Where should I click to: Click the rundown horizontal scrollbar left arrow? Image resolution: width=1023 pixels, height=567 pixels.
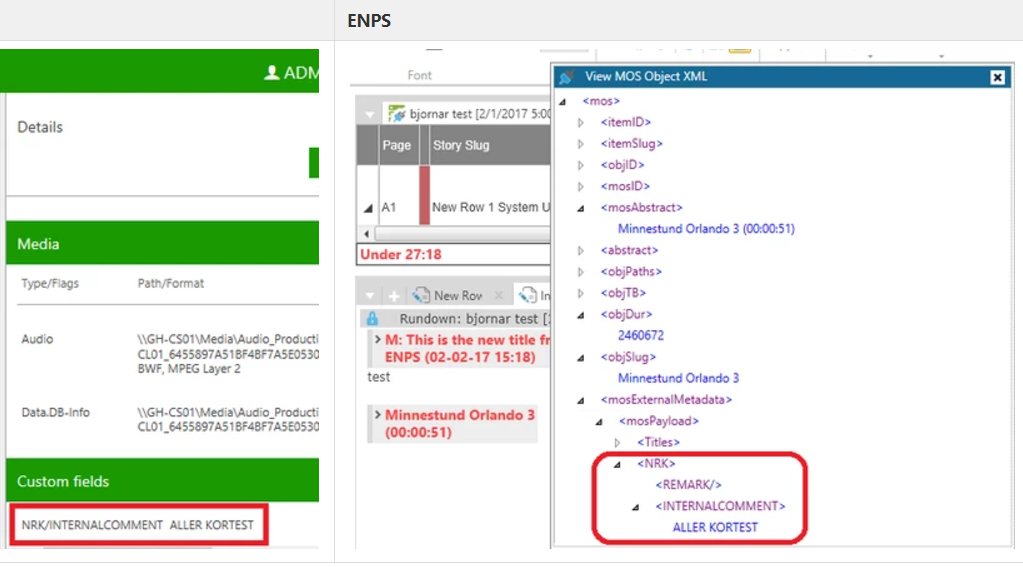(366, 232)
